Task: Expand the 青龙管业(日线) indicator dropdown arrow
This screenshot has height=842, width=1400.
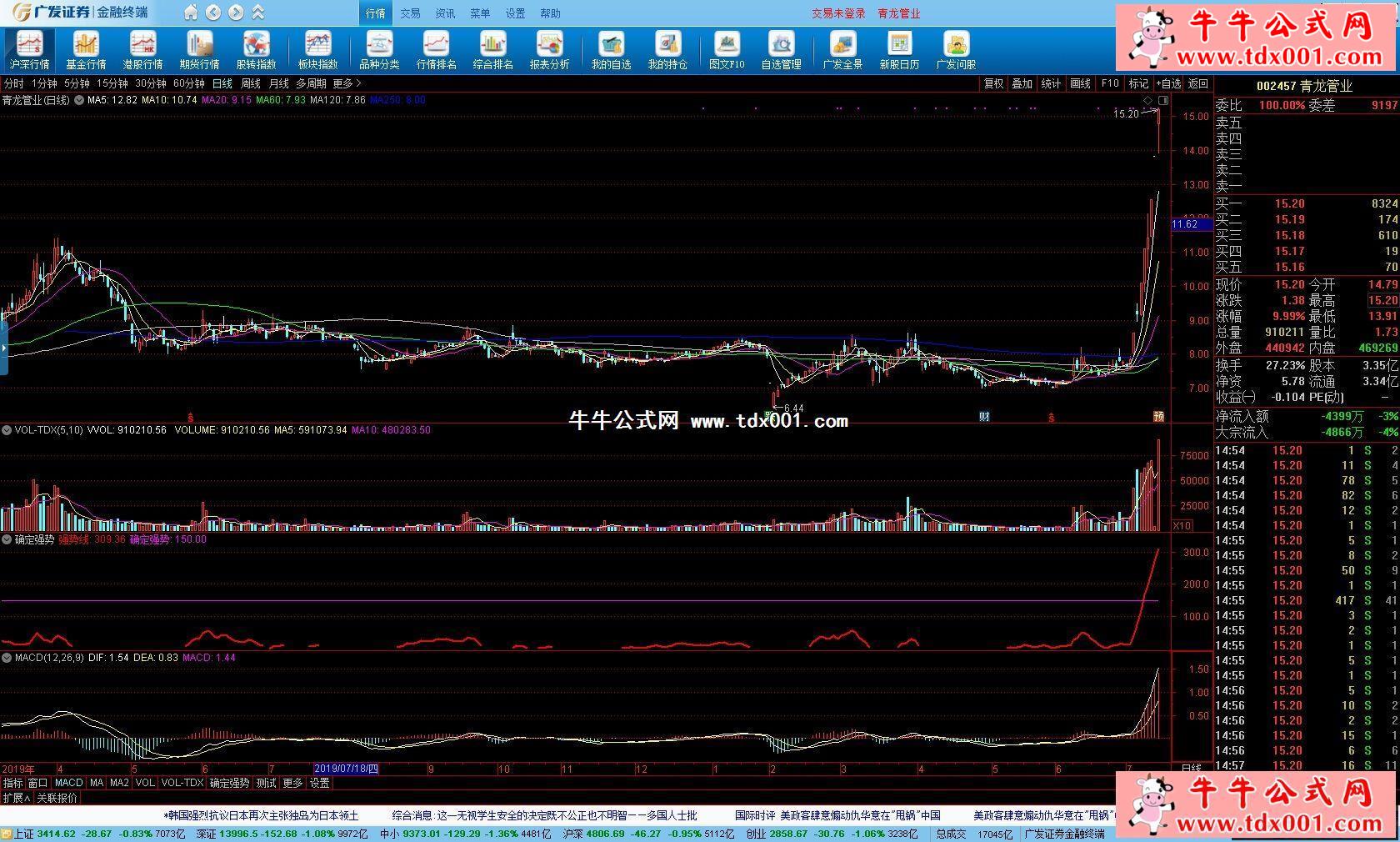Action: [x=79, y=100]
